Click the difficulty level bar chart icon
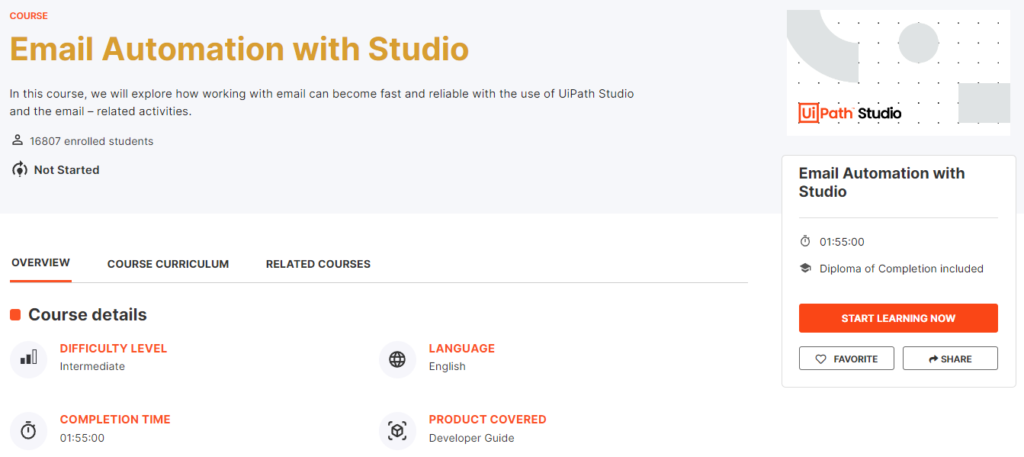 tap(29, 357)
